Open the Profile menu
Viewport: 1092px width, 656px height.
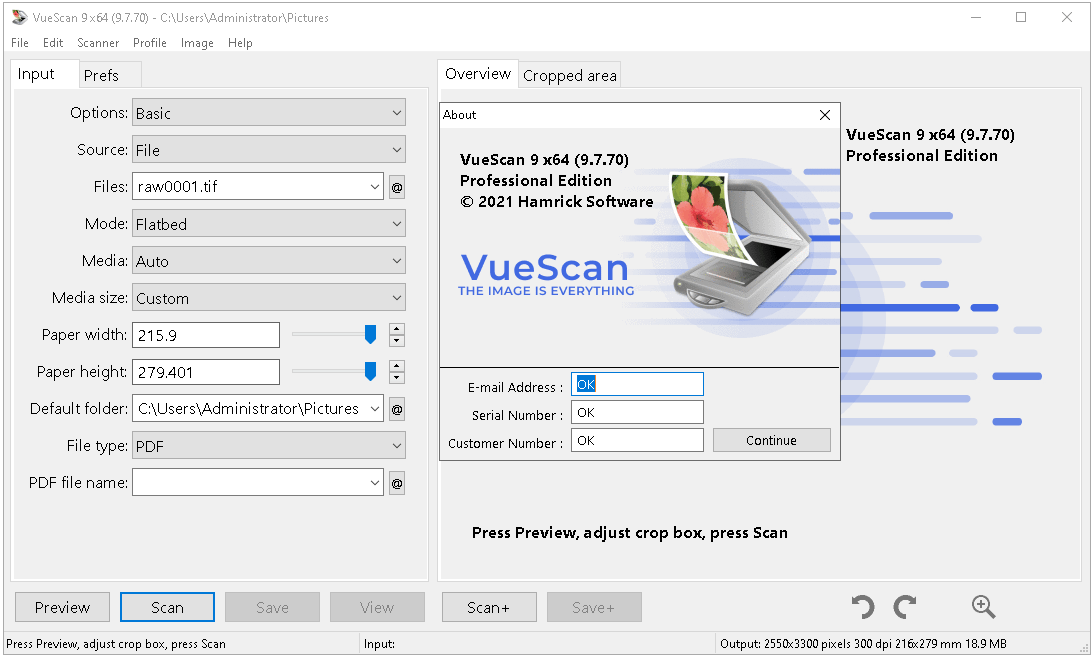pyautogui.click(x=150, y=42)
